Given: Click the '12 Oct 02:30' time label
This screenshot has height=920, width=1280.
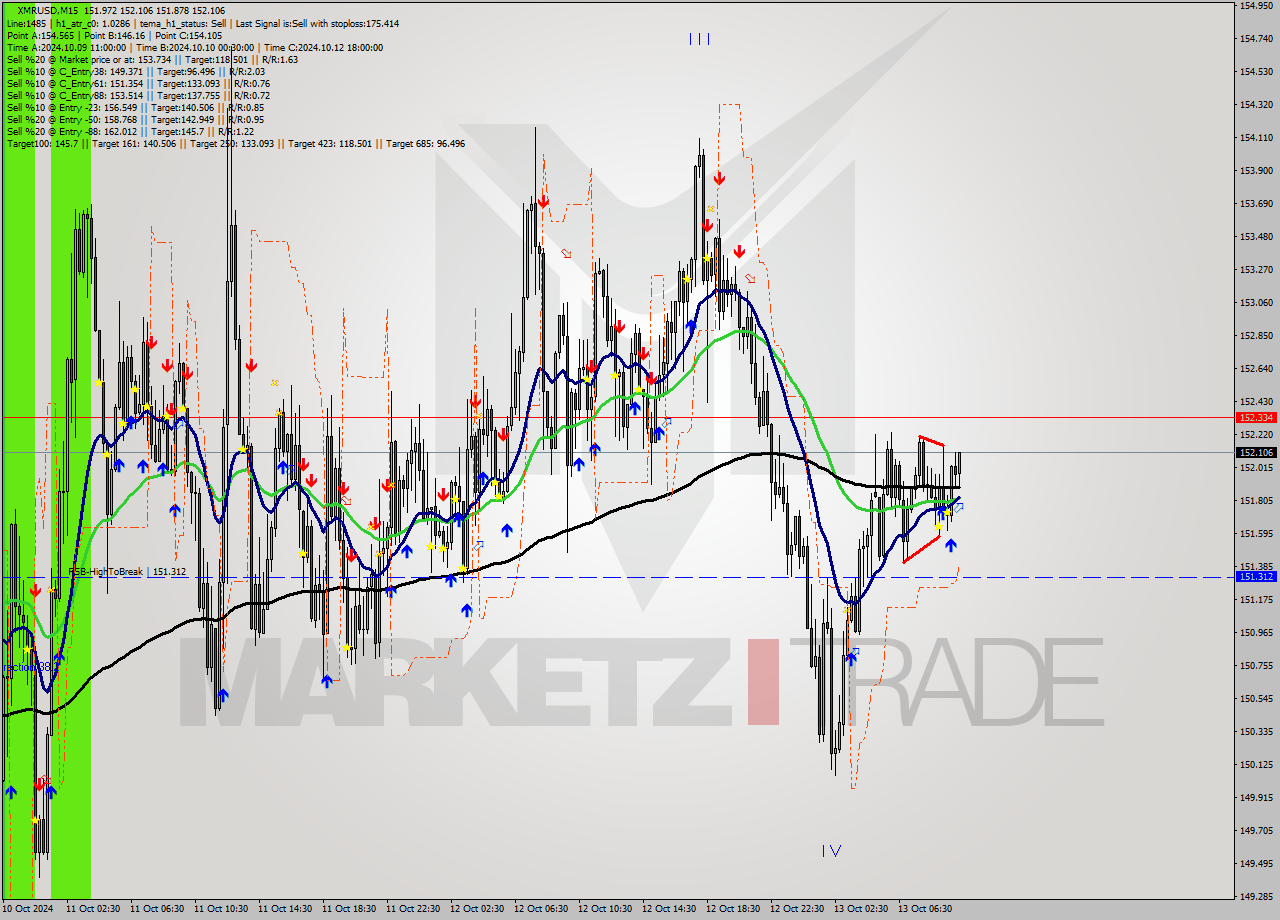Looking at the screenshot, I should click(477, 909).
